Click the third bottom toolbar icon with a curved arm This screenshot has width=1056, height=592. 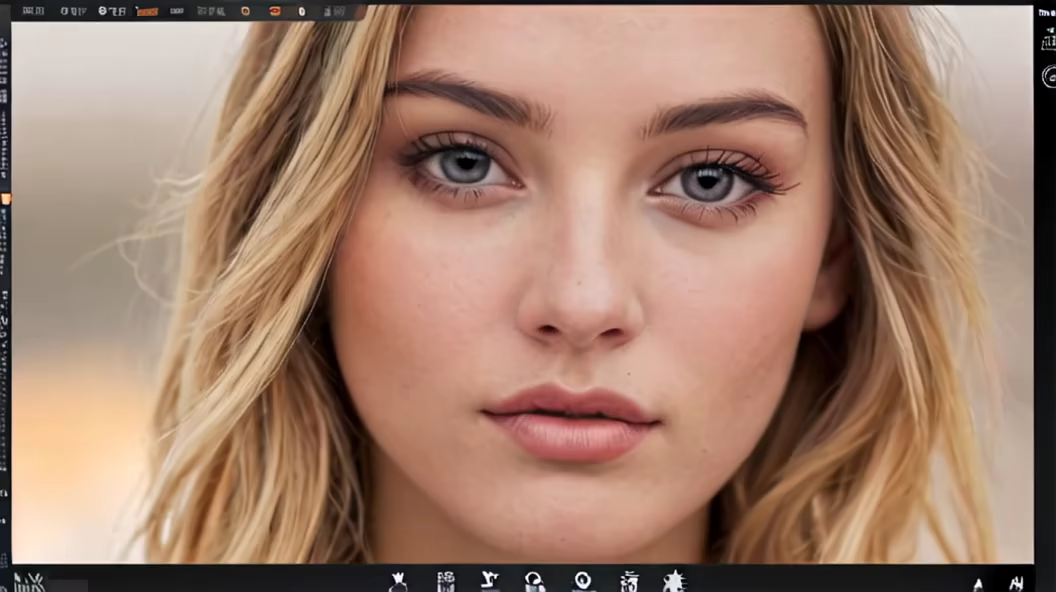pyautogui.click(x=490, y=580)
